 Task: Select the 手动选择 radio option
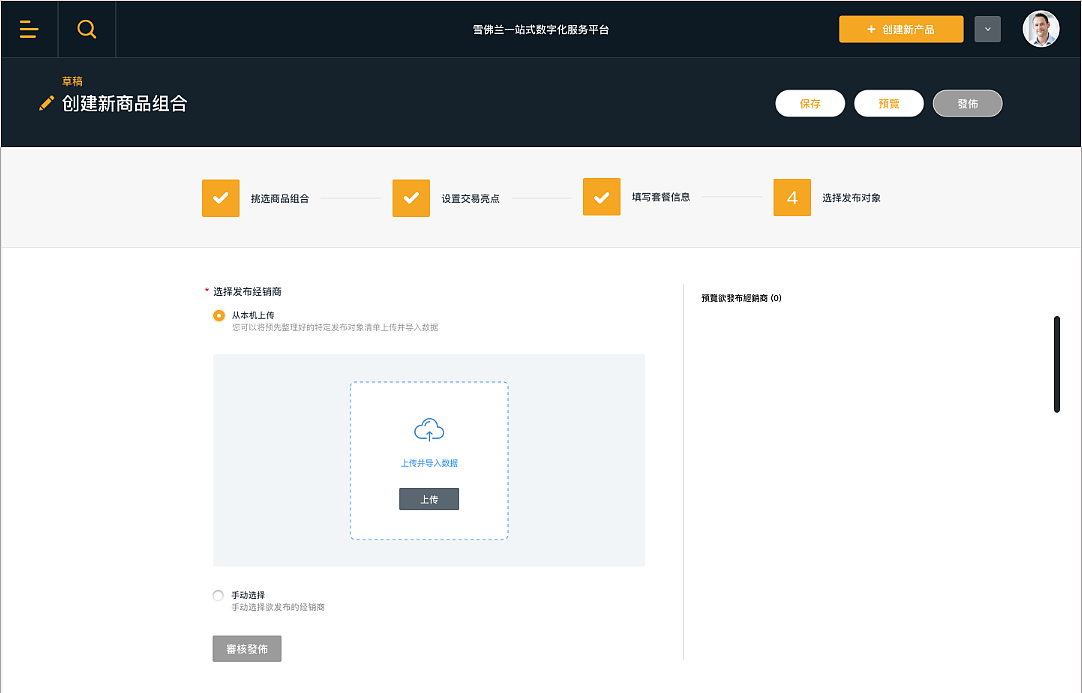[x=217, y=595]
